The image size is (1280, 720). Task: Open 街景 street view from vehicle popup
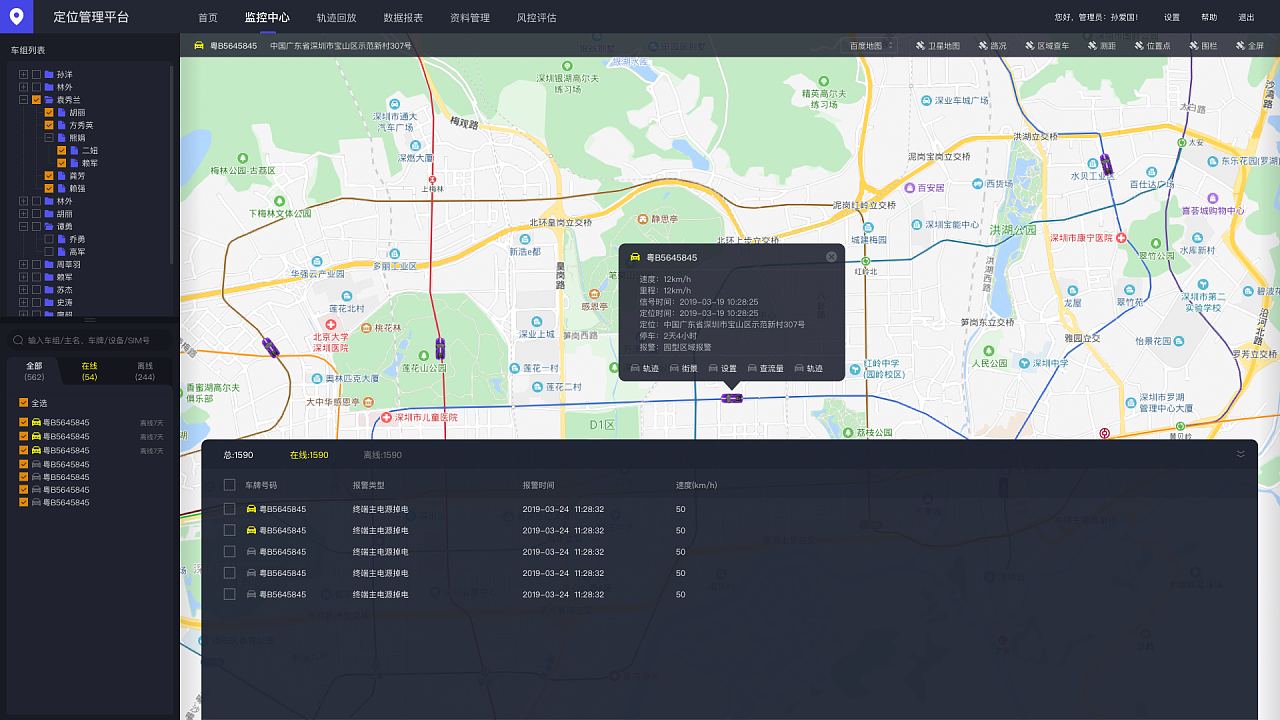683,369
